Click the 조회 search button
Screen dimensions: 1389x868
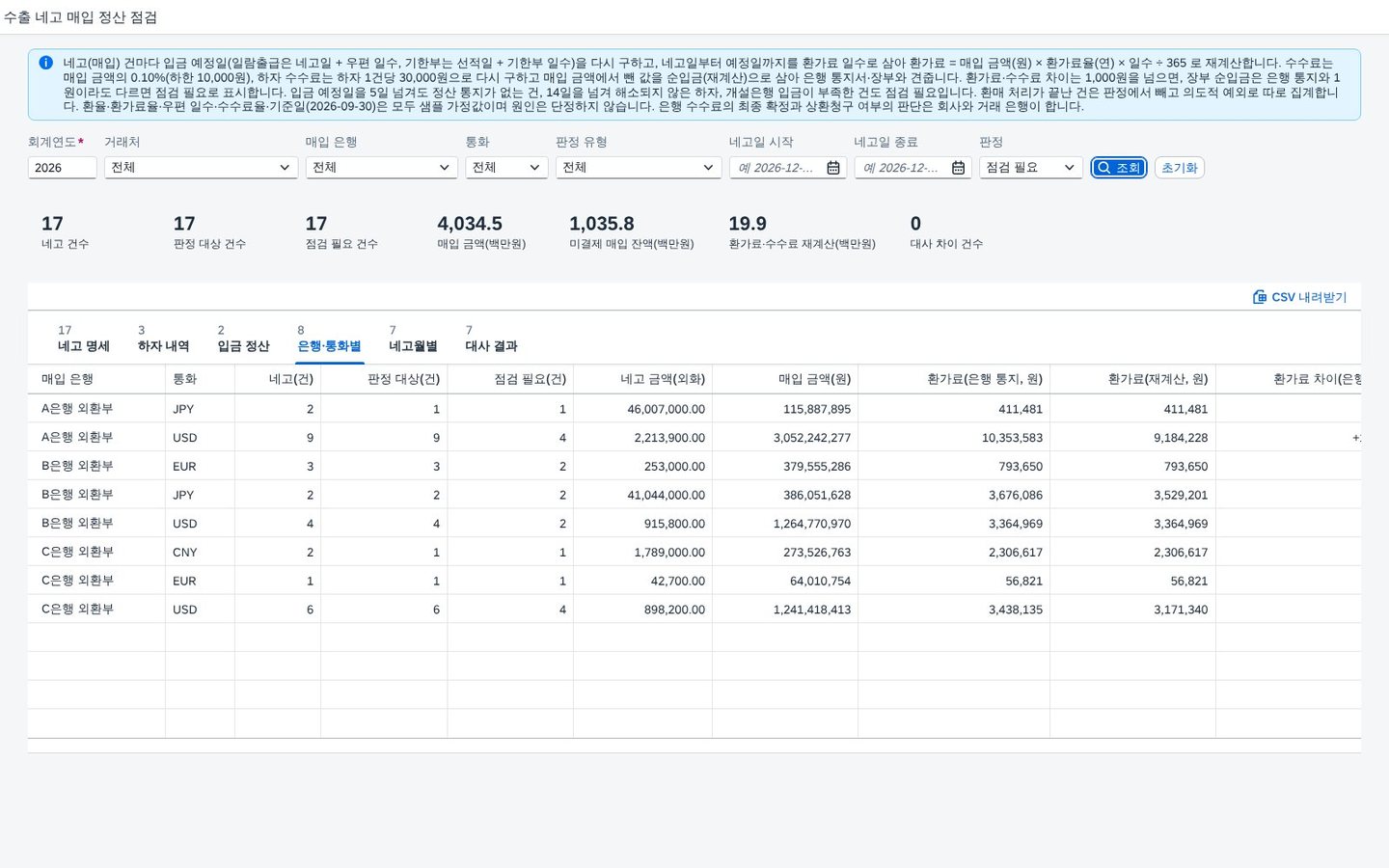[1119, 168]
